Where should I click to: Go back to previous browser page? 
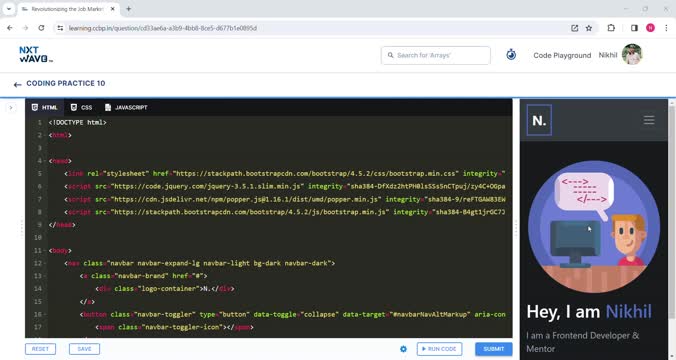click(x=10, y=28)
